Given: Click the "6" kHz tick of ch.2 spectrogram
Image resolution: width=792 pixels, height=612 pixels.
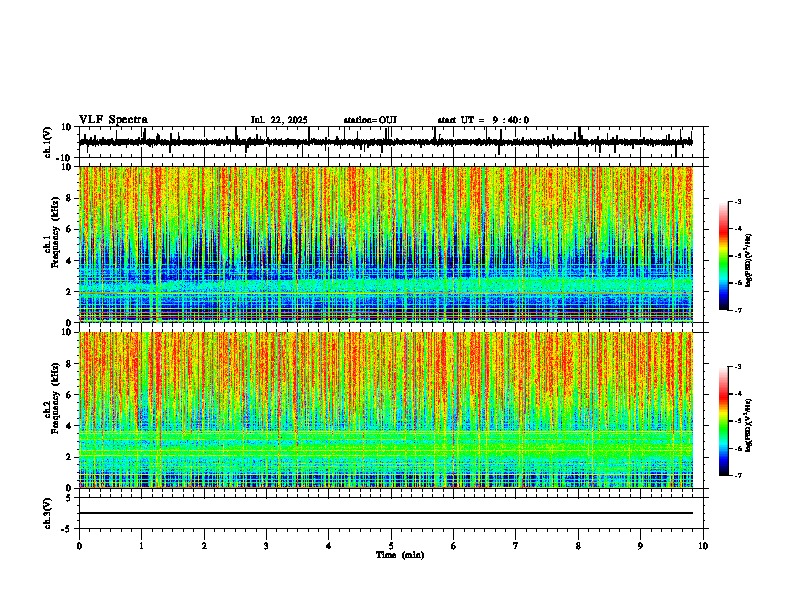Looking at the screenshot, I should (x=69, y=395).
